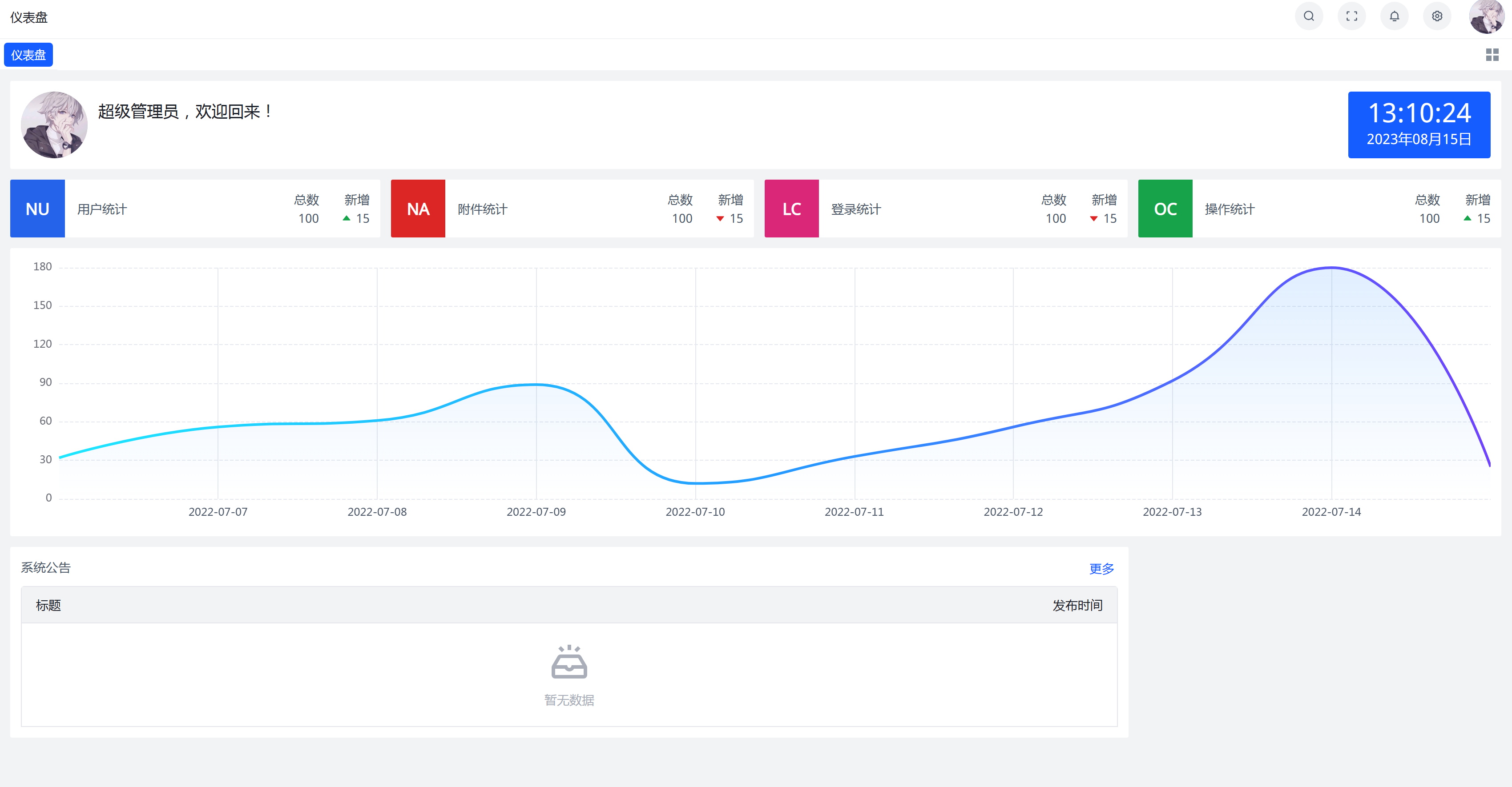Click the 用户统计 label
The width and height of the screenshot is (1512, 787).
click(102, 209)
